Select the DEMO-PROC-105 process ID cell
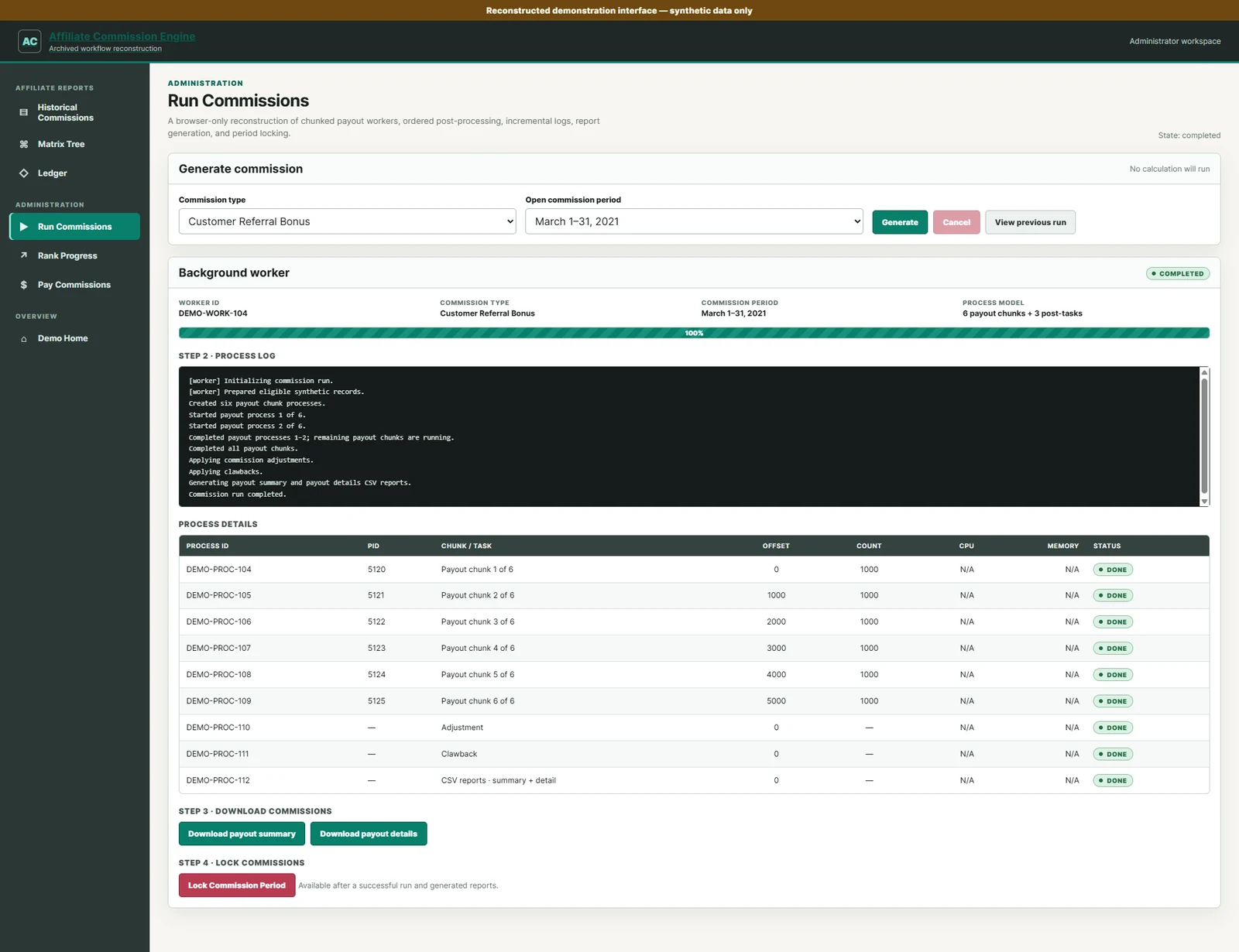 (218, 595)
